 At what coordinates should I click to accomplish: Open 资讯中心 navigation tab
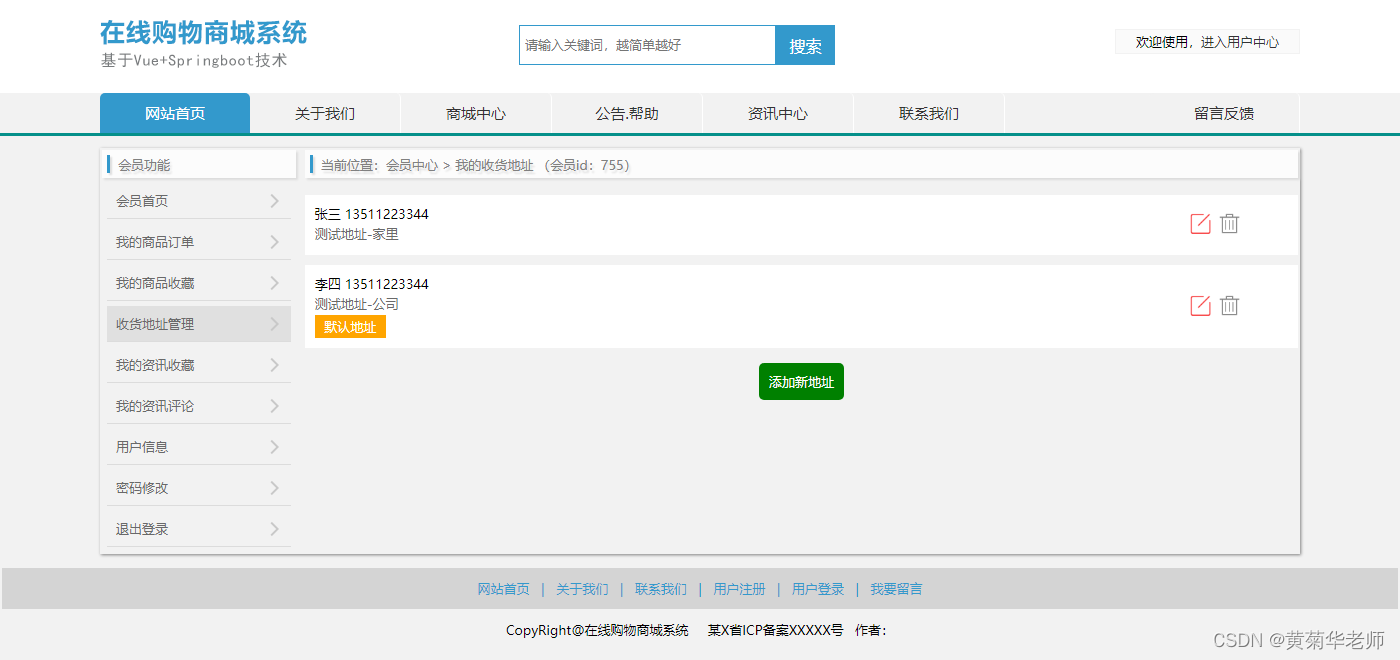pyautogui.click(x=778, y=113)
